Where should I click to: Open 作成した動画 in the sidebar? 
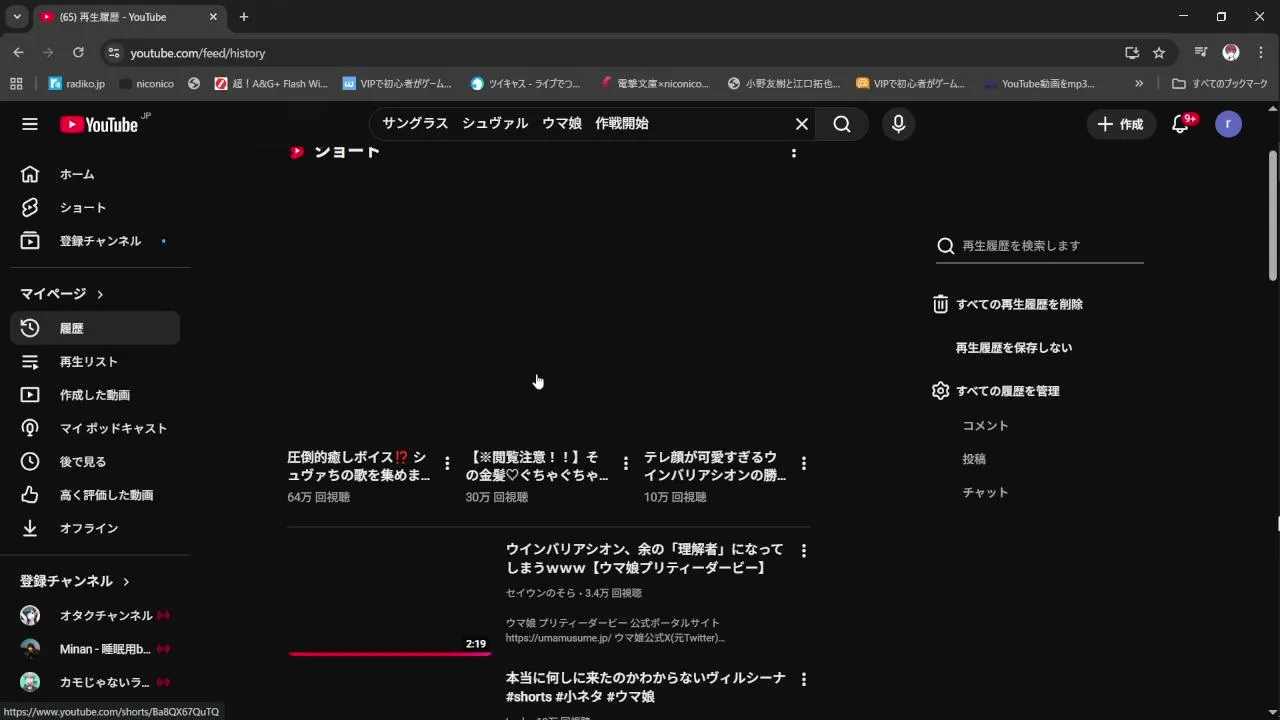(x=95, y=395)
